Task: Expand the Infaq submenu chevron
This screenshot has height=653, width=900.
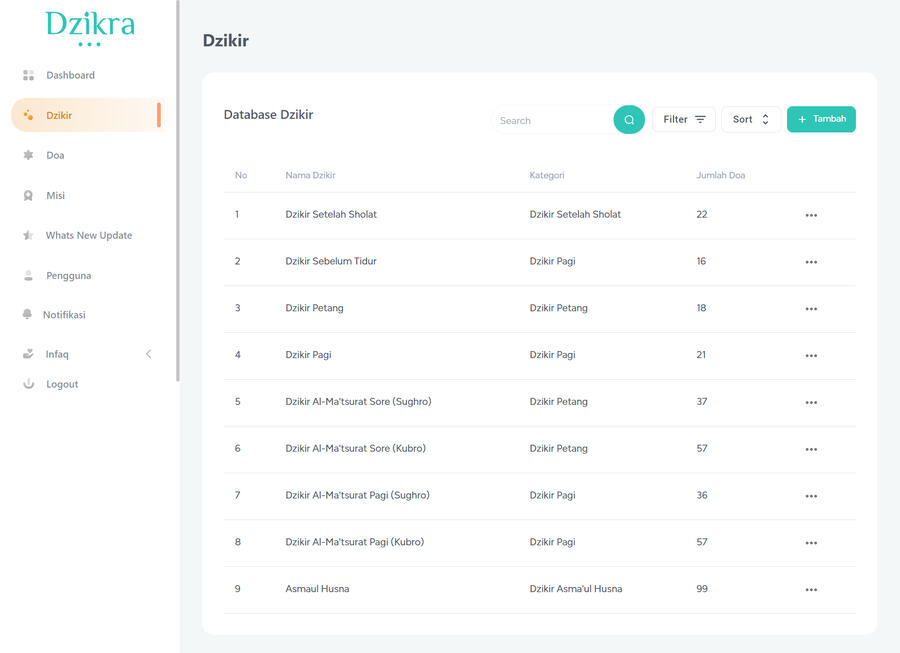Action: point(149,354)
